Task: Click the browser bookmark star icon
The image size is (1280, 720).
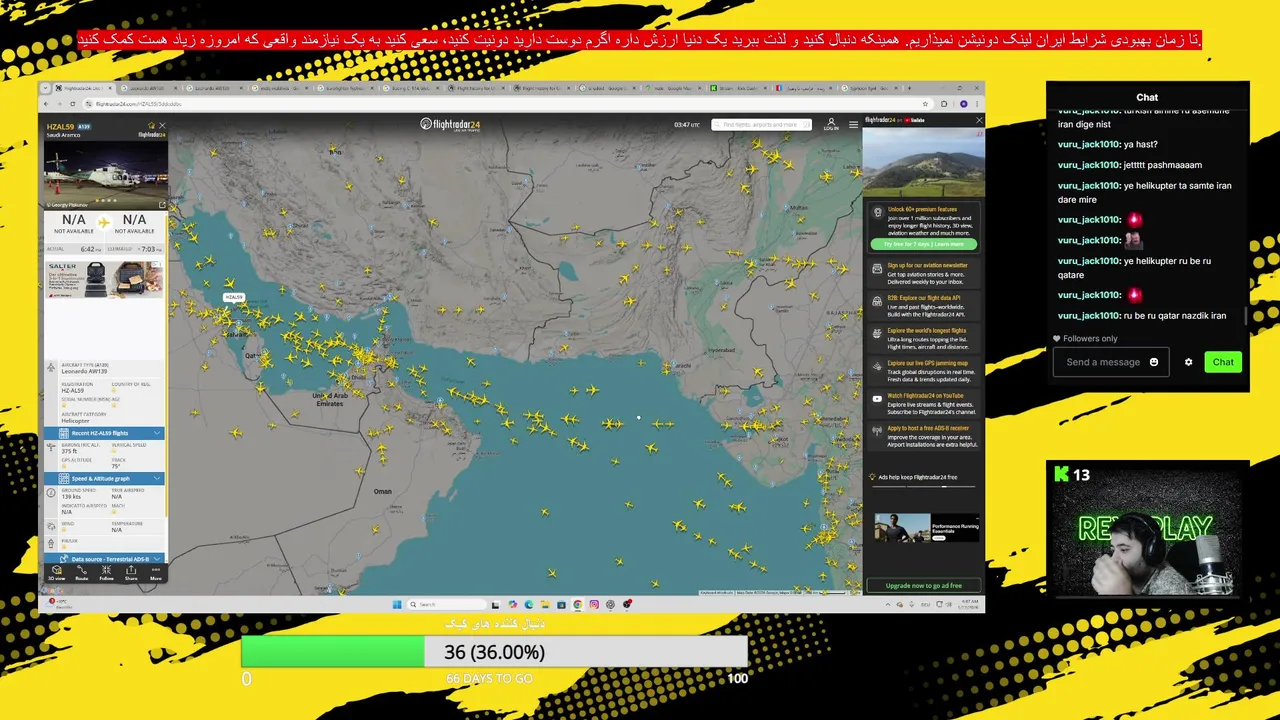Action: (925, 104)
